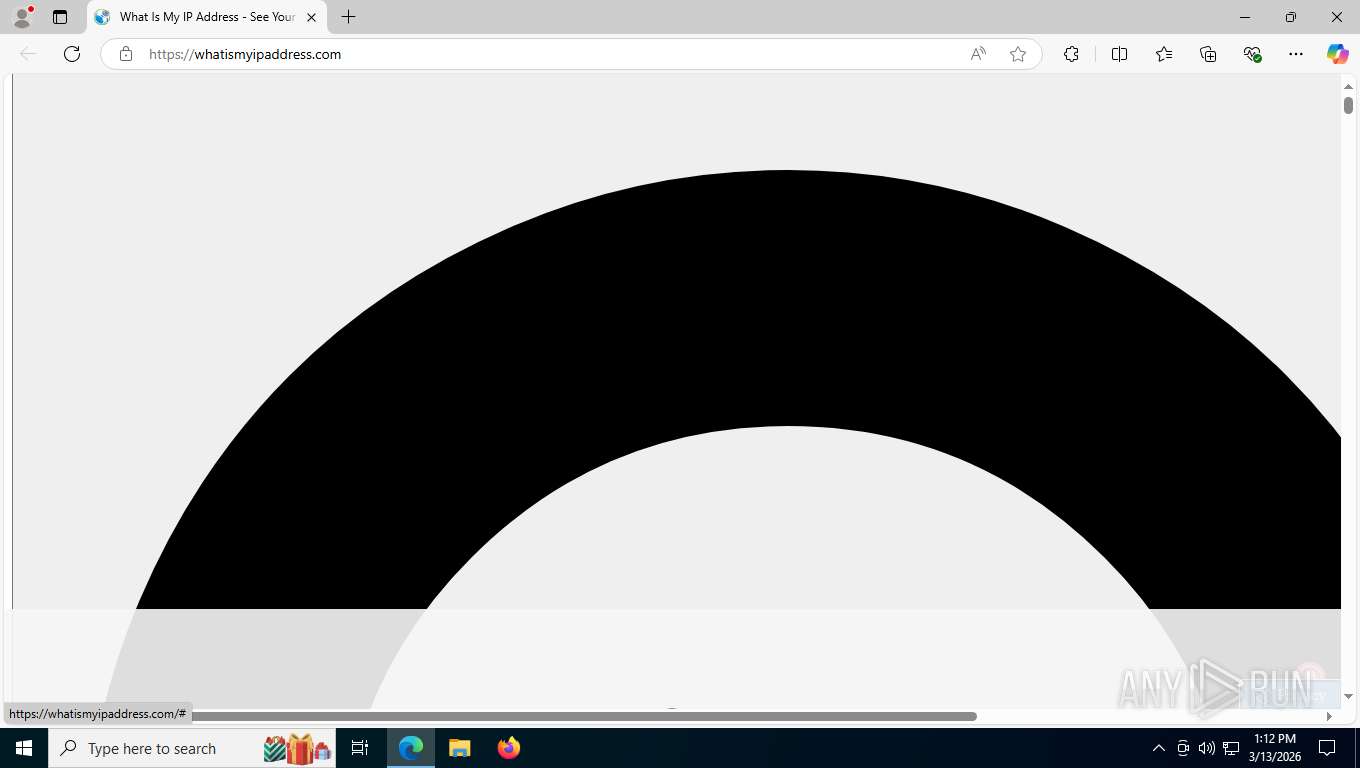
Task: Open the Extensions puzzle icon
Action: pyautogui.click(x=1071, y=54)
